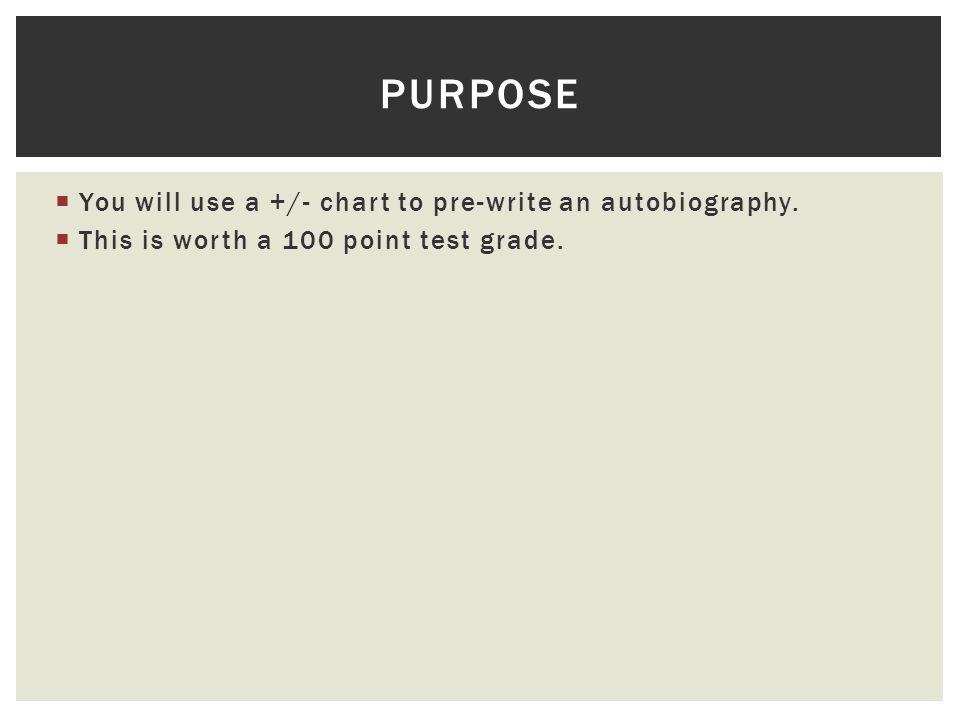Click the word "an" before autobiography
The height and width of the screenshot is (720, 960).
click(575, 204)
